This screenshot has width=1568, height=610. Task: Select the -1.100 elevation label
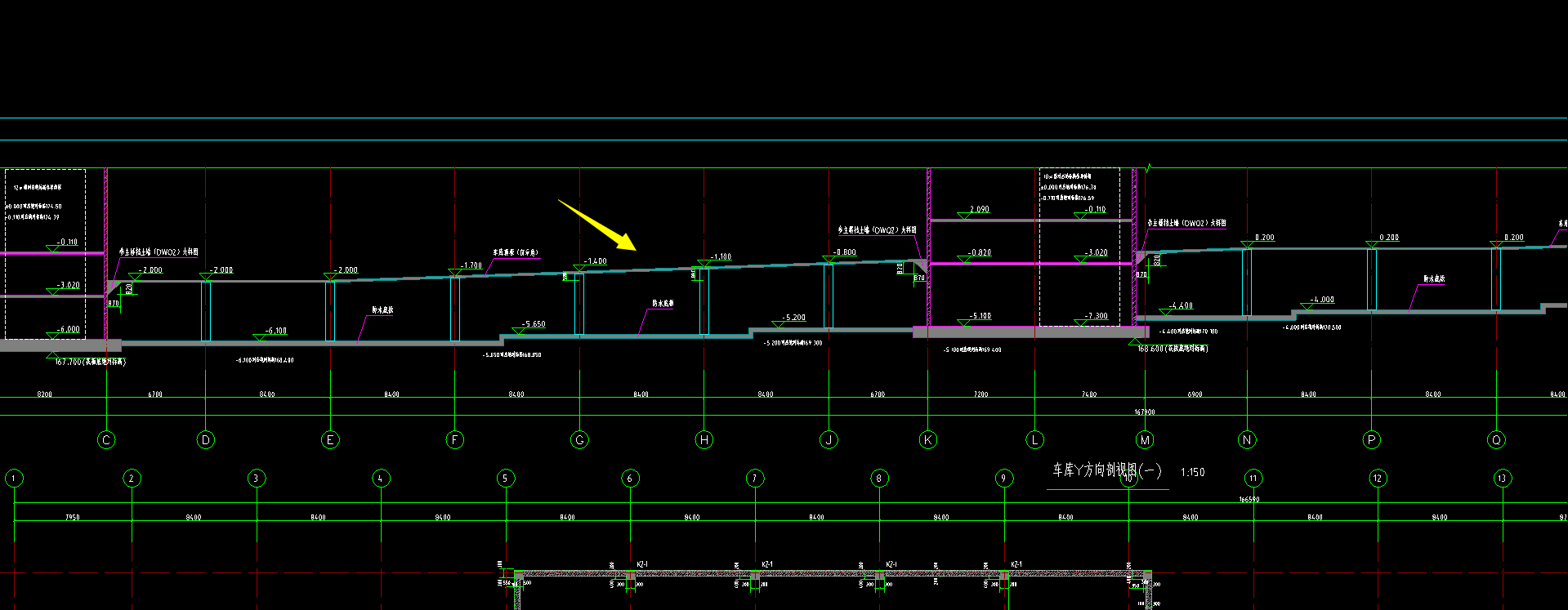[720, 256]
